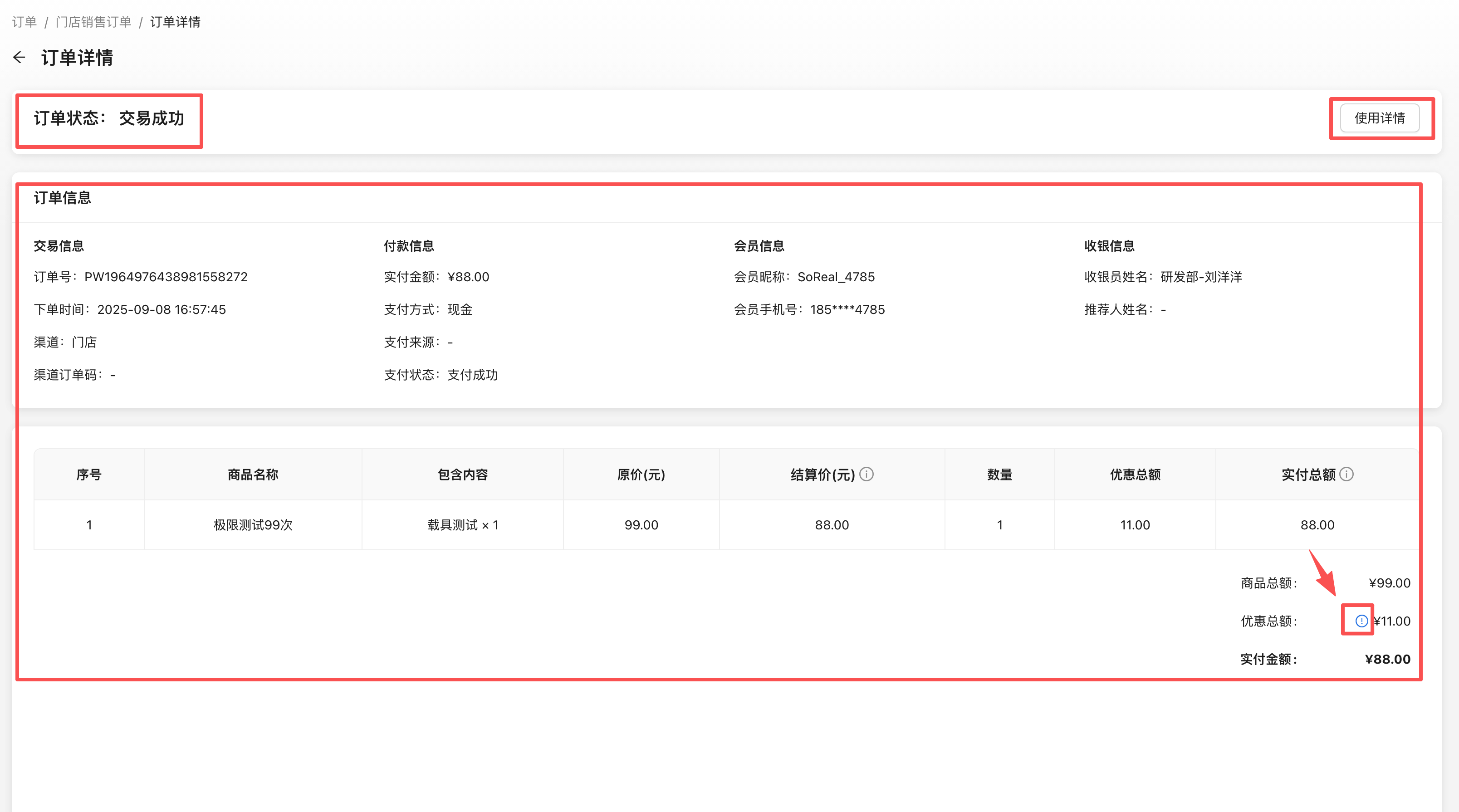Click 优惠总额 column header
1459x812 pixels.
click(x=1135, y=474)
